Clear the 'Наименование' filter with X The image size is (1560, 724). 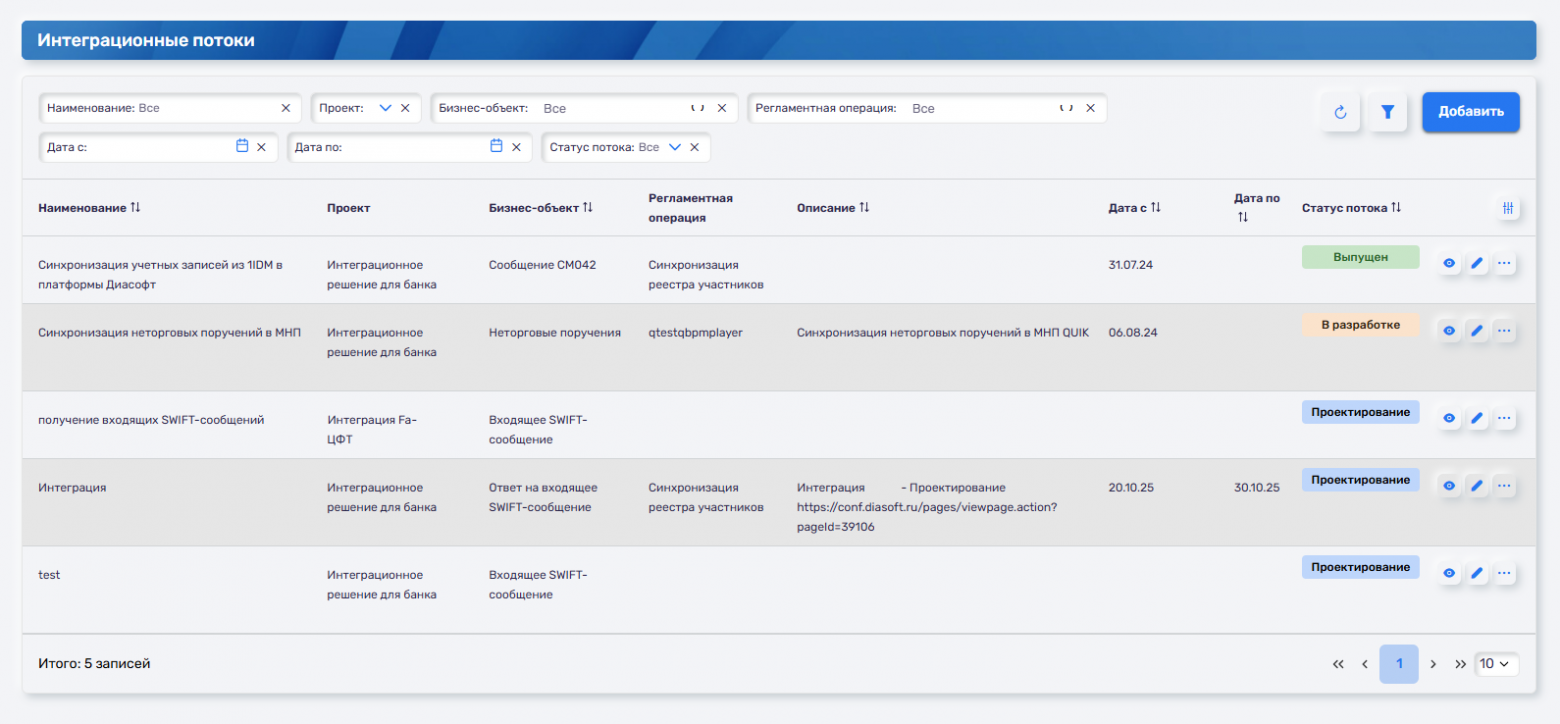[286, 108]
